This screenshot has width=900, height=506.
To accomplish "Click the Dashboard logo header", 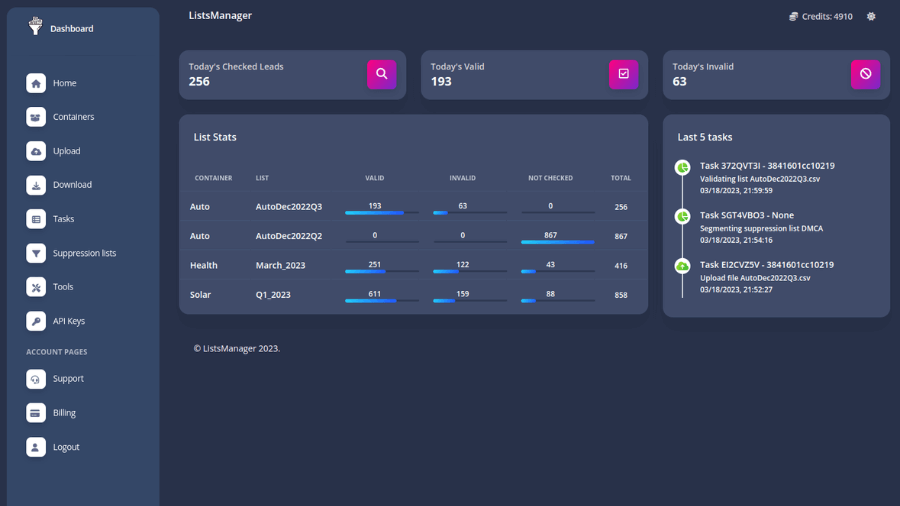I will tap(62, 28).
